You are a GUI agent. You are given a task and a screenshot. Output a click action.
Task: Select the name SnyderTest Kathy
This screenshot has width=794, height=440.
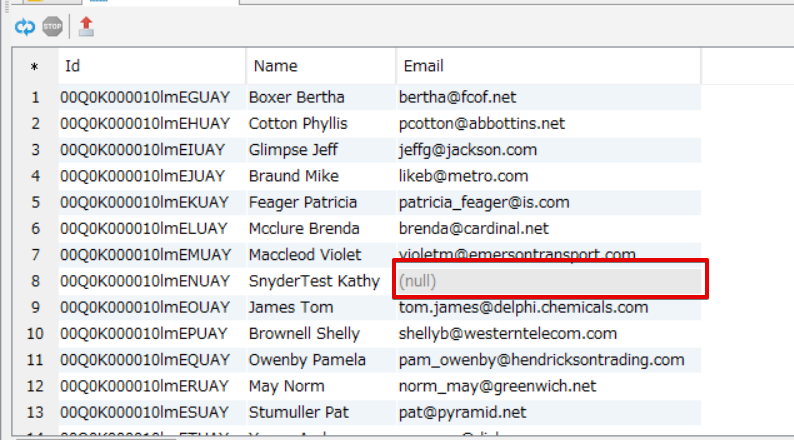(x=314, y=281)
